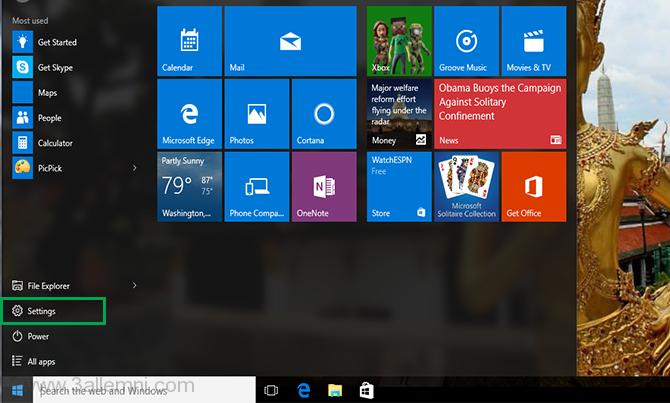Screen dimensions: 670x403
Task: Launch Calculator from Most used
Action: [x=55, y=143]
